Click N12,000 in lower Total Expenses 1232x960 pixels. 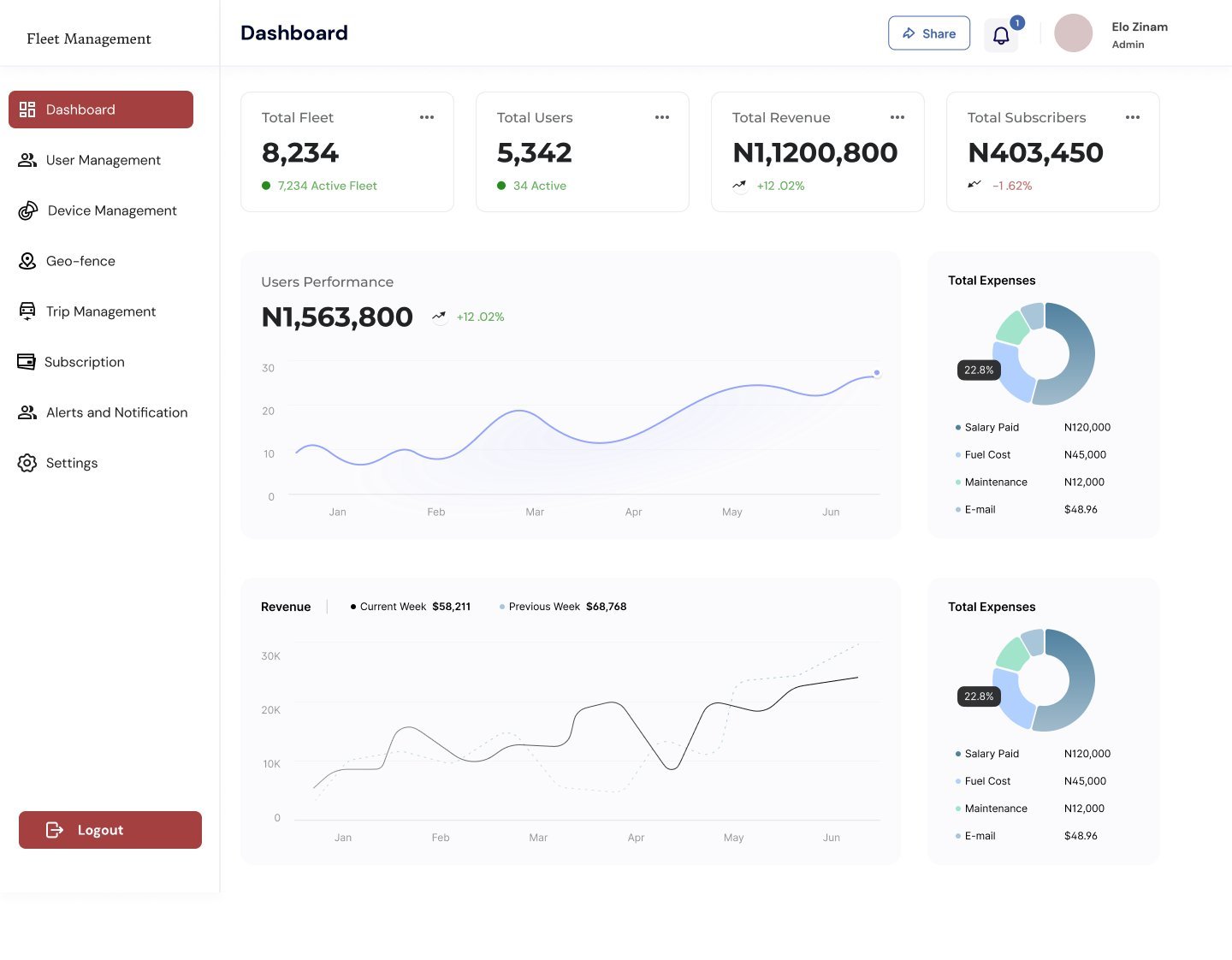pos(1084,809)
